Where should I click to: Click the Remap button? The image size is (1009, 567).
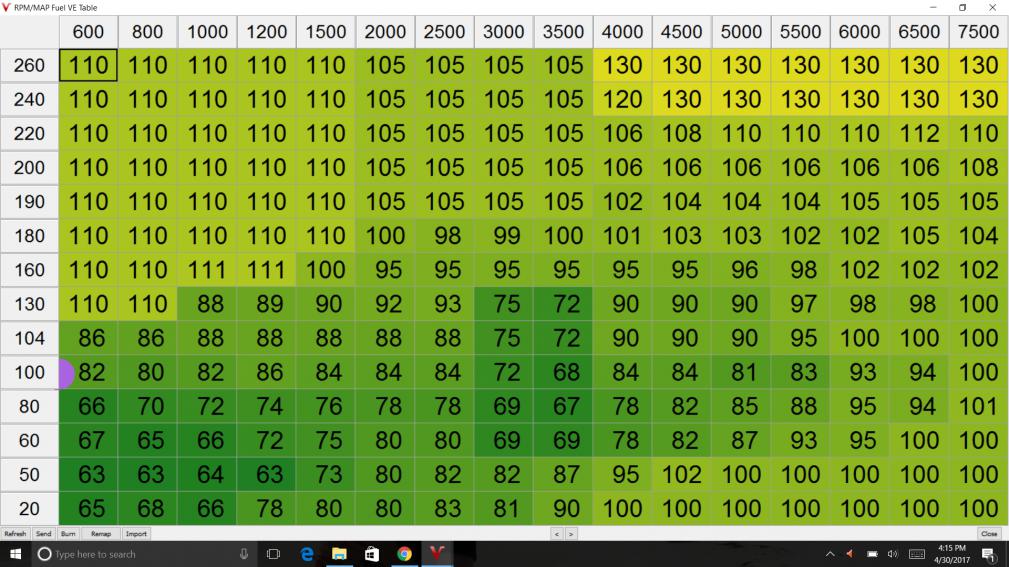101,534
